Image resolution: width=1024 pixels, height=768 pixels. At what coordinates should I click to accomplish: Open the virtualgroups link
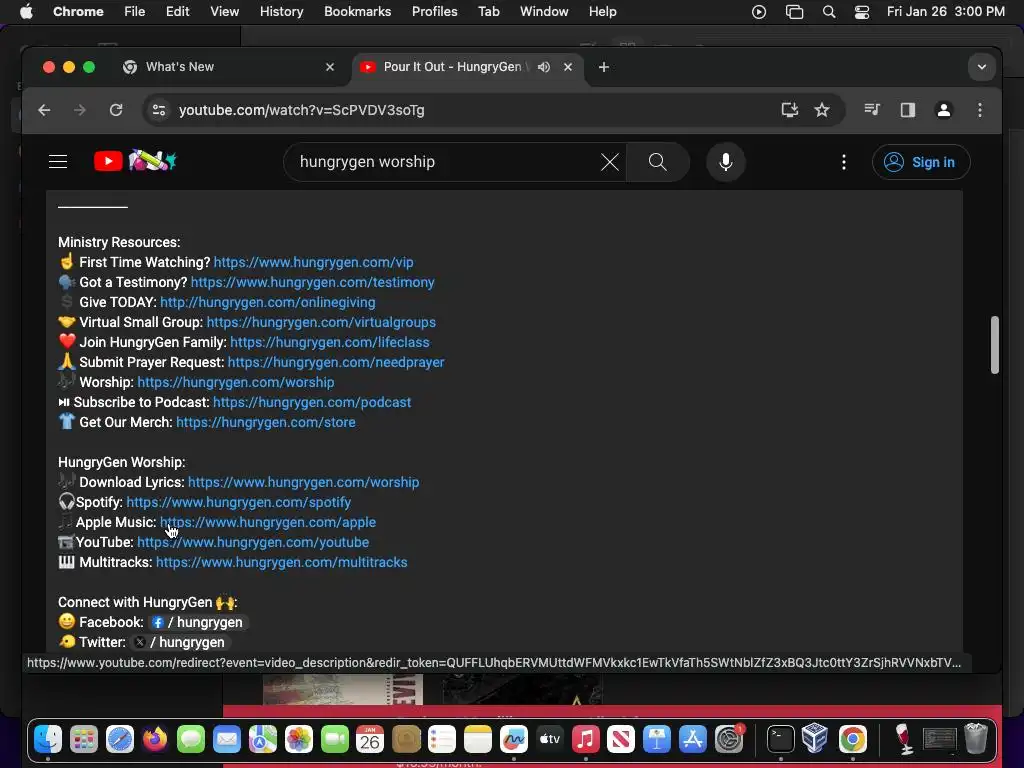click(321, 322)
